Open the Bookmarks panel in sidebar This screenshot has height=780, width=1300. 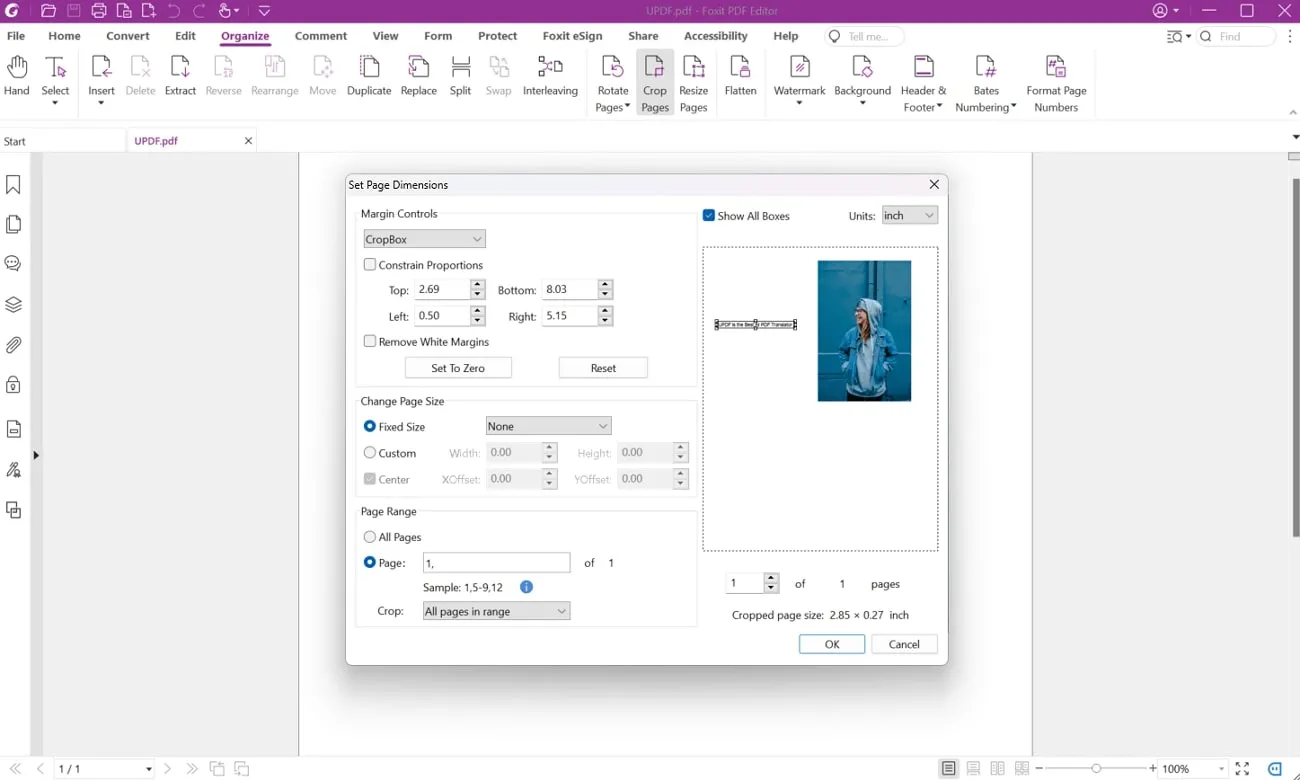tap(14, 184)
